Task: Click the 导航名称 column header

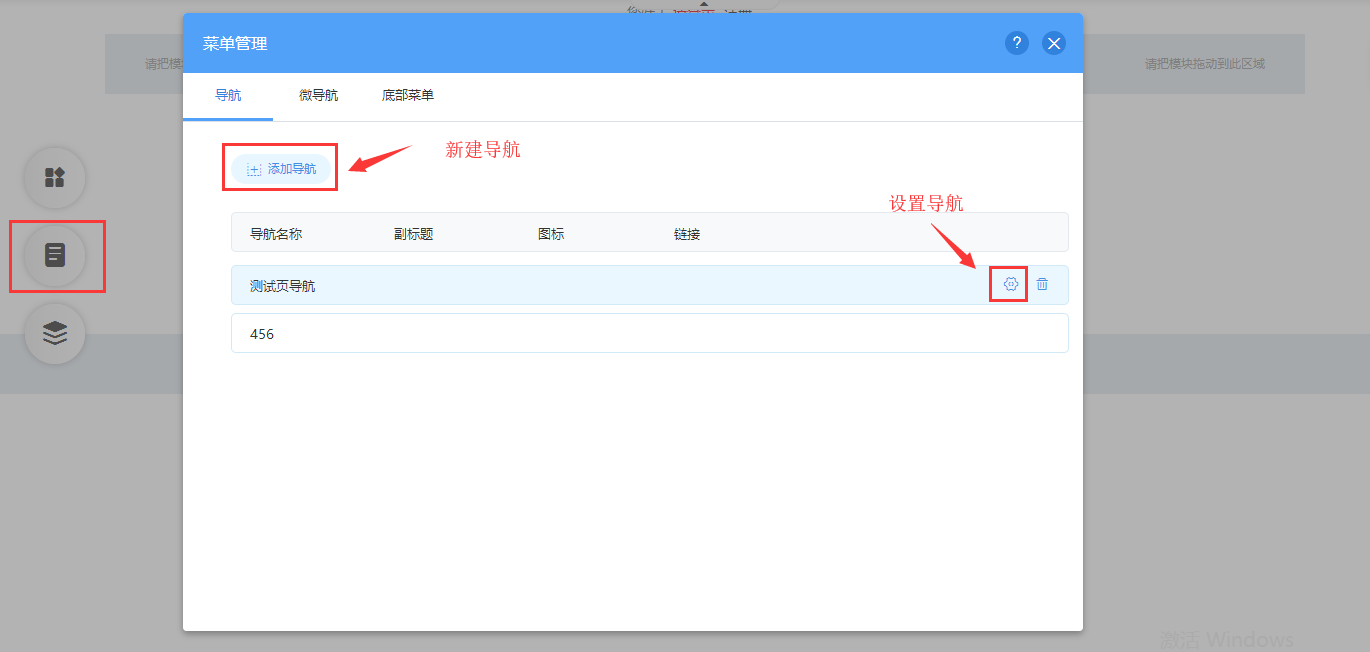Action: pos(276,234)
